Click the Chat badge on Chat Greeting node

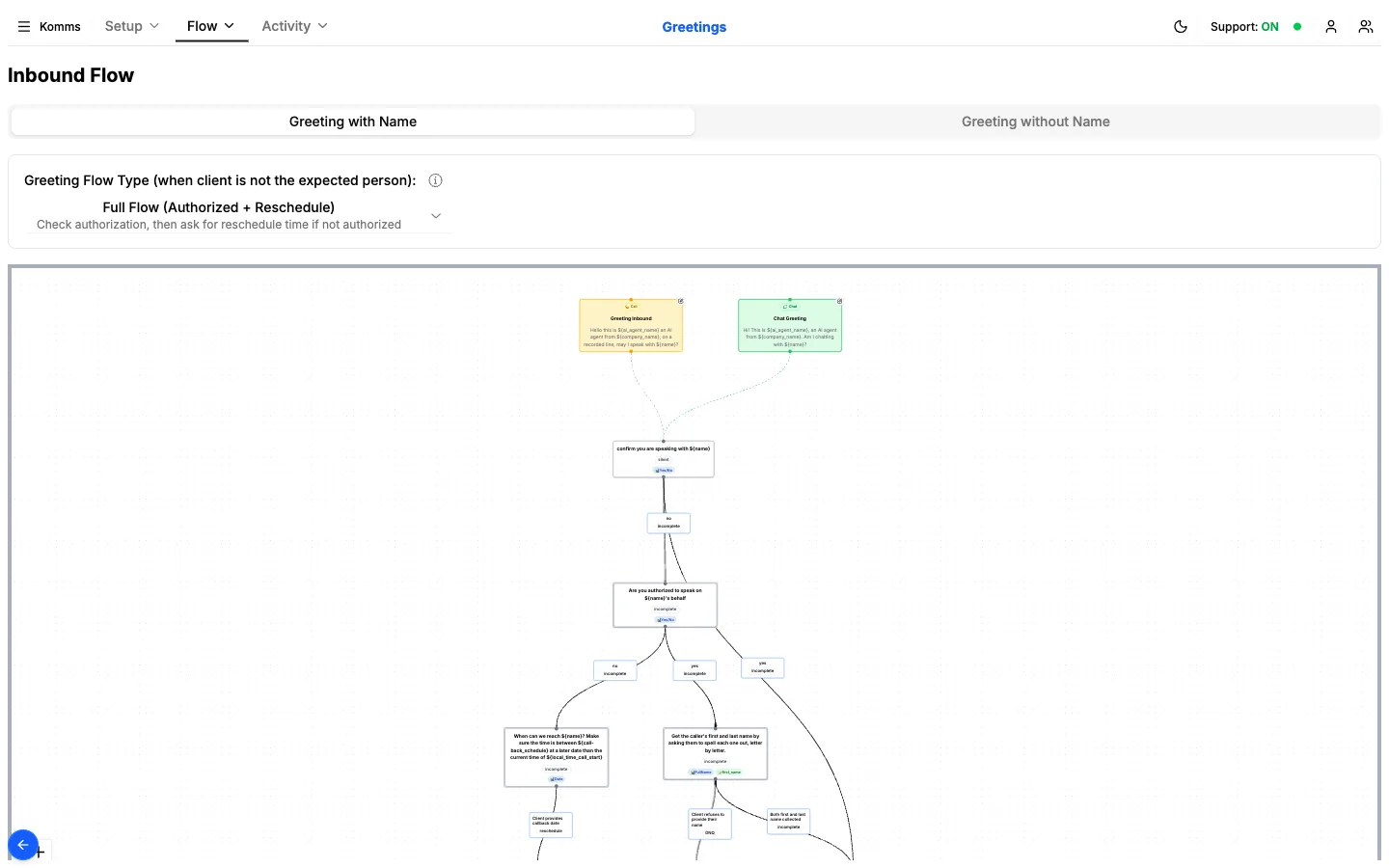(x=790, y=307)
